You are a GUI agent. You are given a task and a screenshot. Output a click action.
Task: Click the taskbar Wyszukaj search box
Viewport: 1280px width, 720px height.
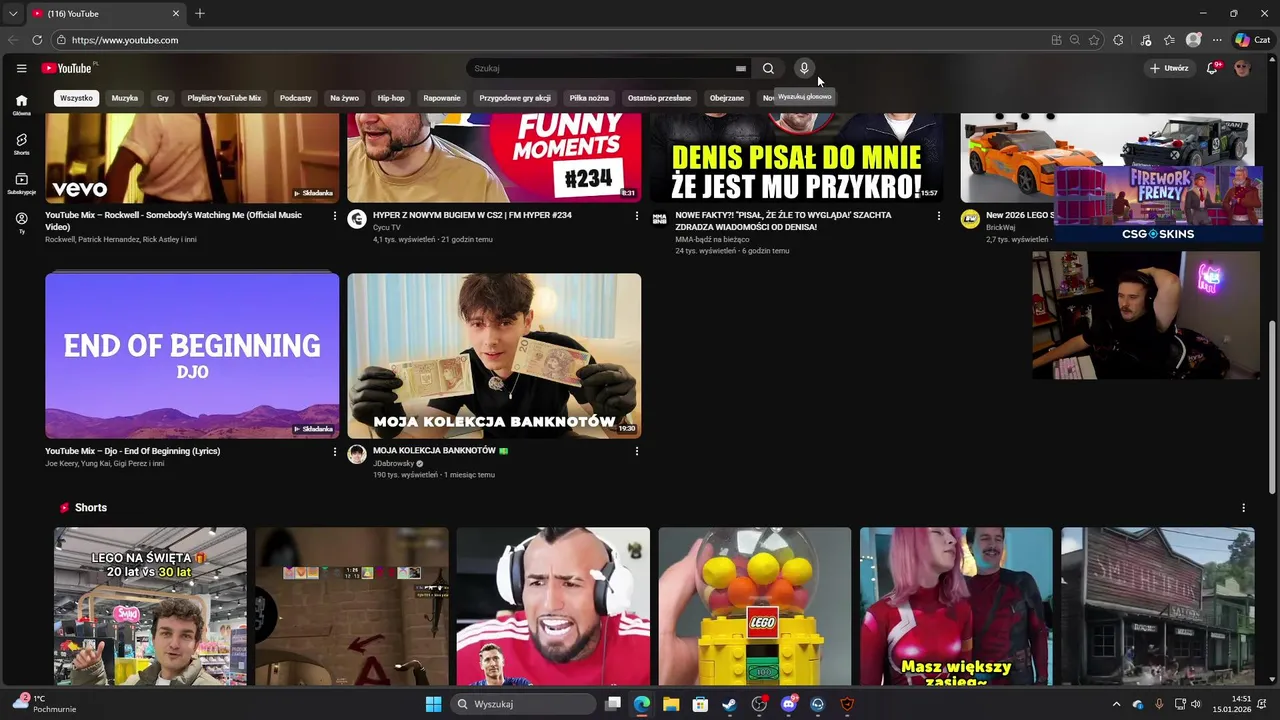point(523,704)
